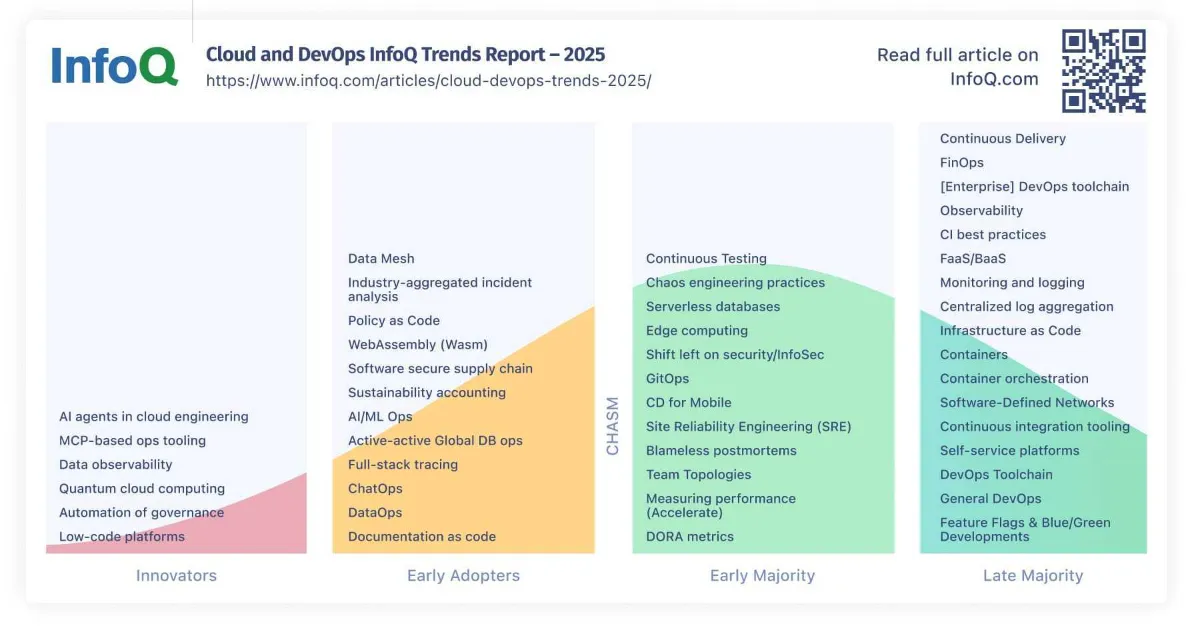Click 'Feature Flags & Blue/Green Developments' entry

1025,530
